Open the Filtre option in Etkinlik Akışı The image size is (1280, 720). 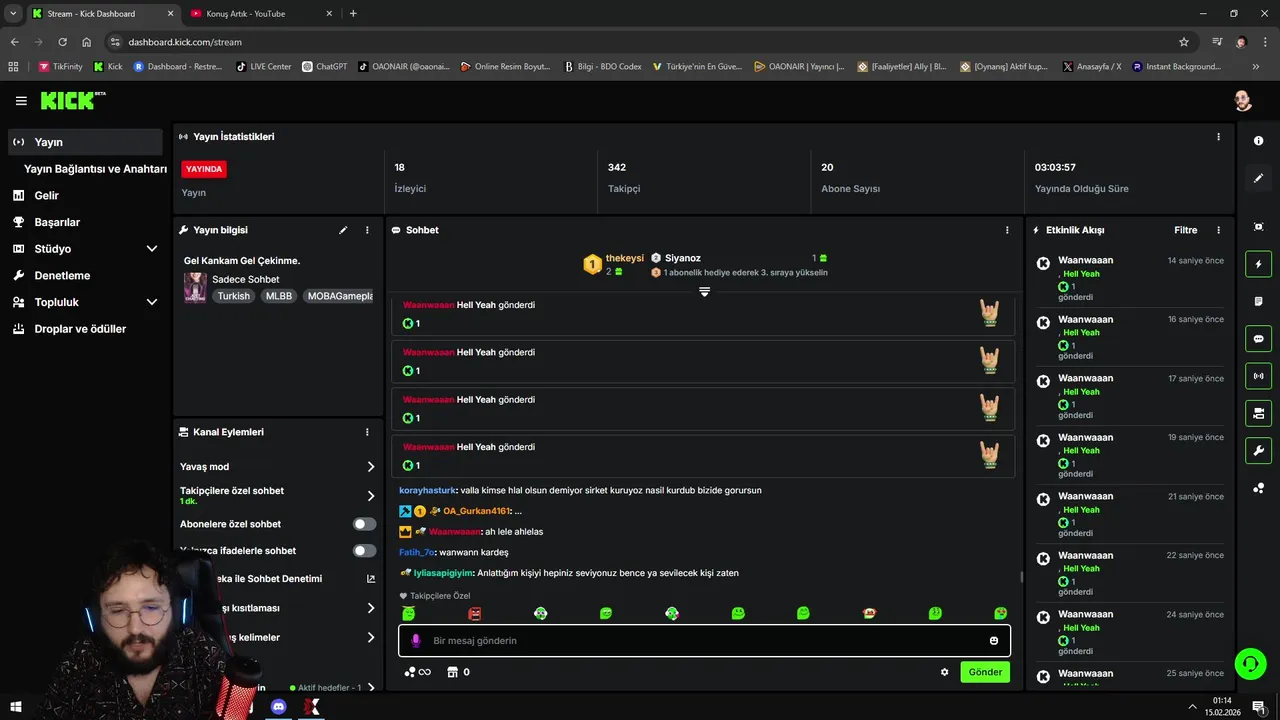1185,230
